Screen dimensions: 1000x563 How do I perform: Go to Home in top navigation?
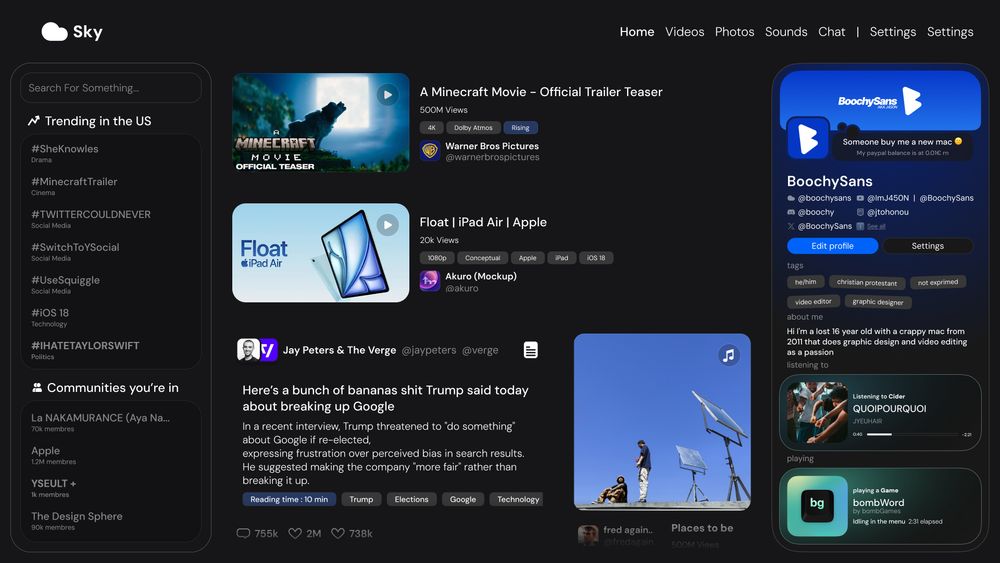coord(636,32)
